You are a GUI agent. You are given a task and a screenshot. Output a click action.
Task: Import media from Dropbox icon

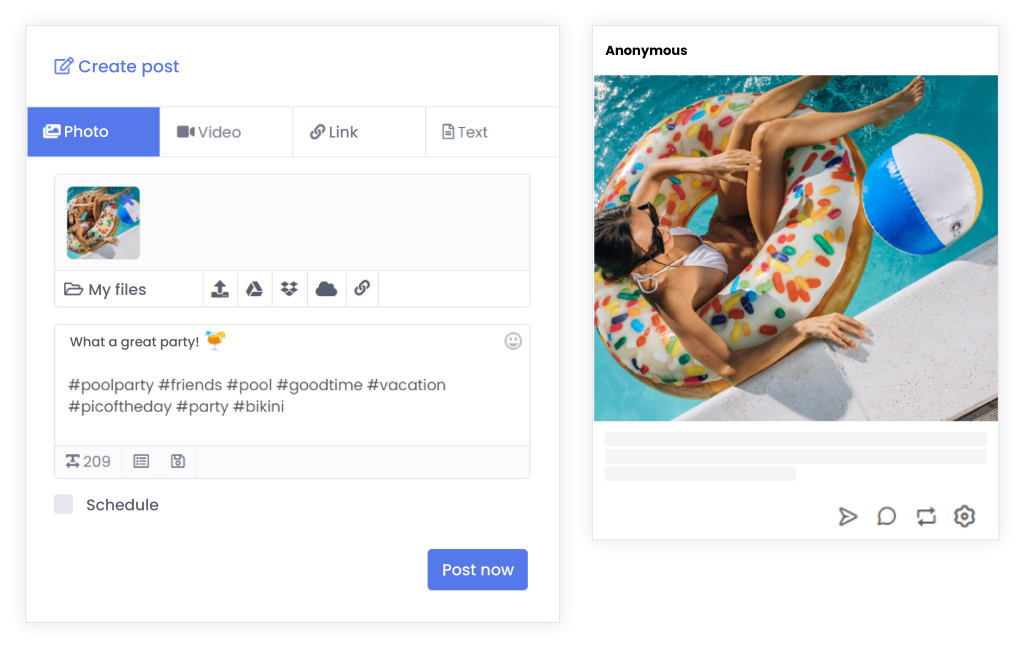(289, 289)
